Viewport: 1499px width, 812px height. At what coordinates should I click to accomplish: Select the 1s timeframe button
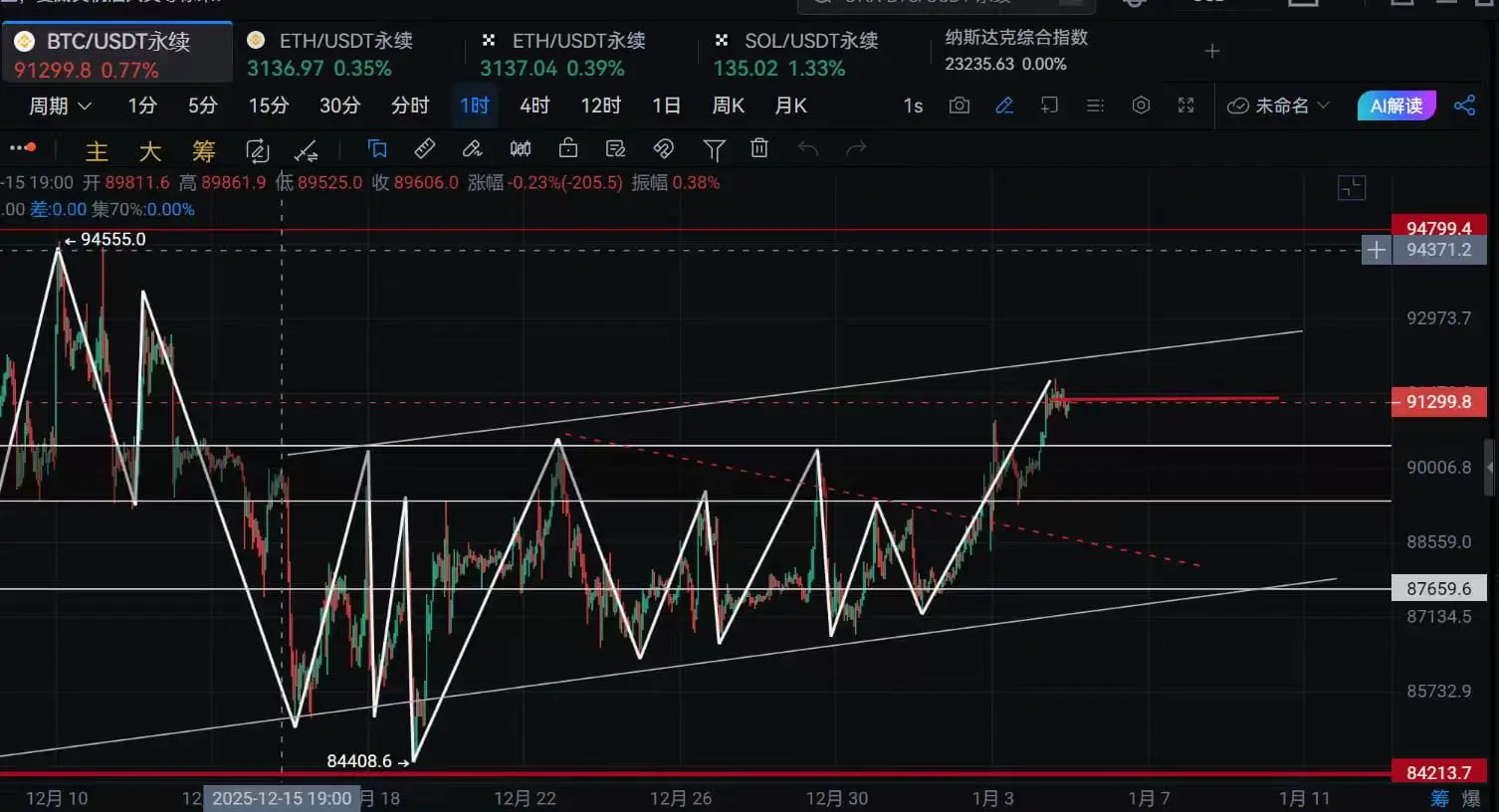click(x=913, y=105)
